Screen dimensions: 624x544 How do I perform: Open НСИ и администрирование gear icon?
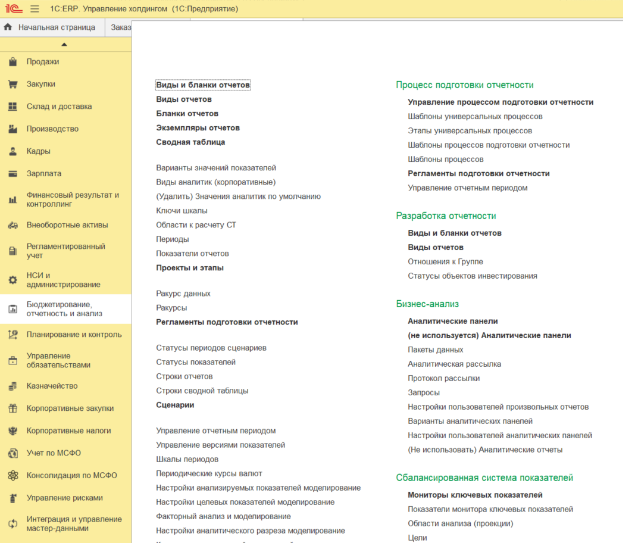13,280
